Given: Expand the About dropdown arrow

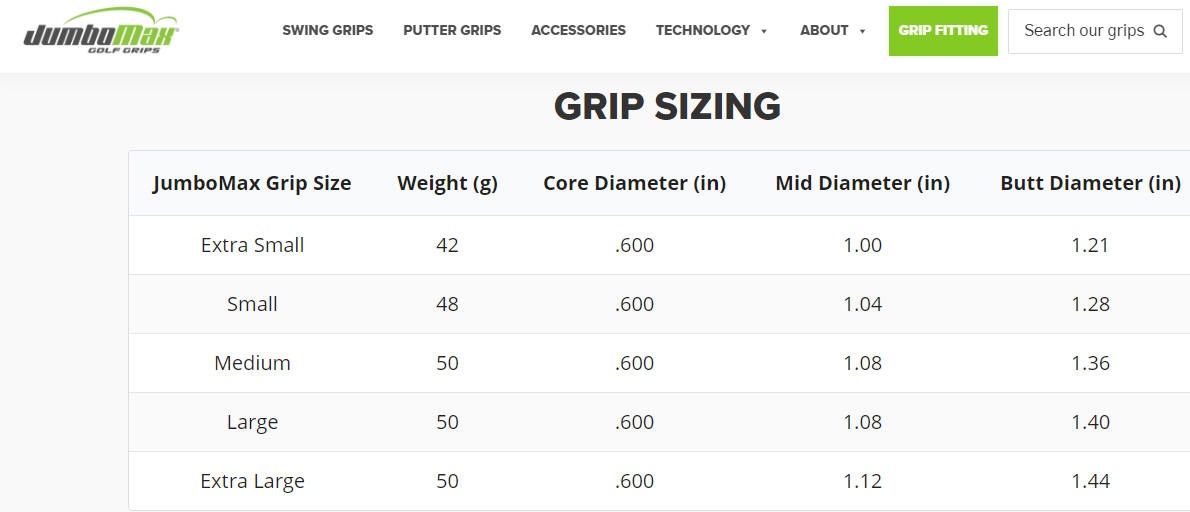Looking at the screenshot, I should pyautogui.click(x=862, y=31).
